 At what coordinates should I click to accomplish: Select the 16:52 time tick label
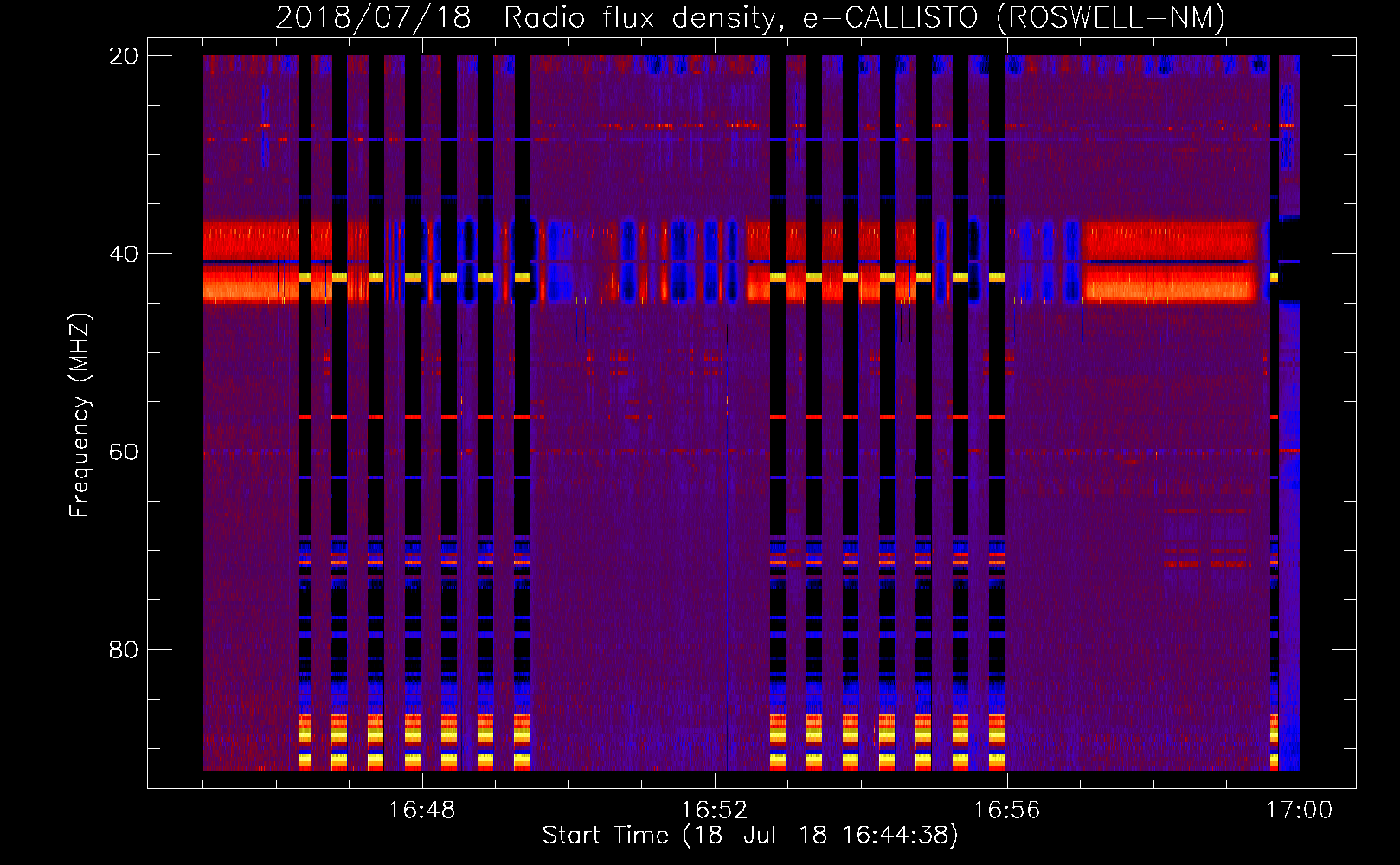[x=714, y=811]
